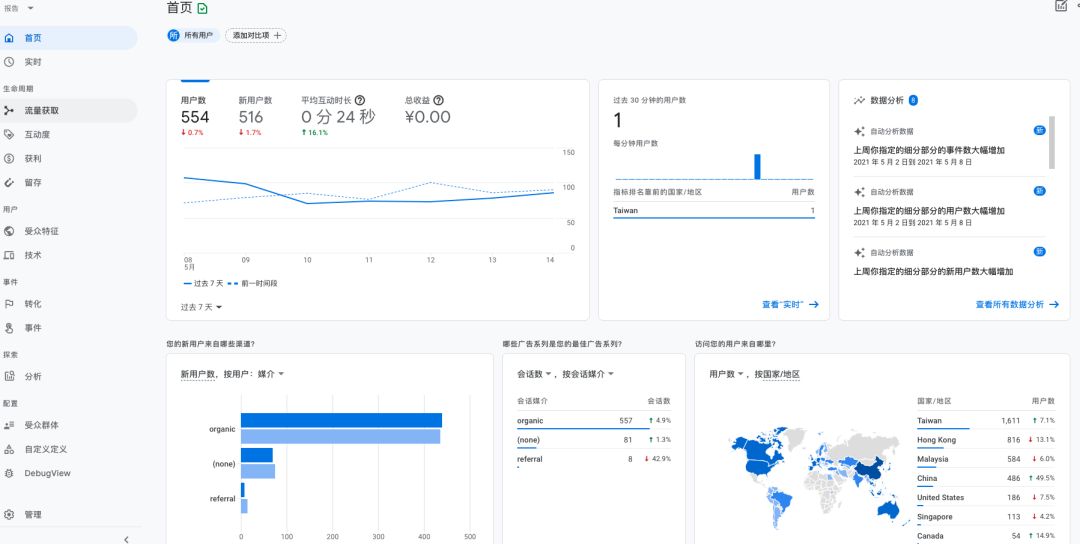Open the 过去 7 天 date range dropdown
This screenshot has width=1080, height=544.
(201, 307)
